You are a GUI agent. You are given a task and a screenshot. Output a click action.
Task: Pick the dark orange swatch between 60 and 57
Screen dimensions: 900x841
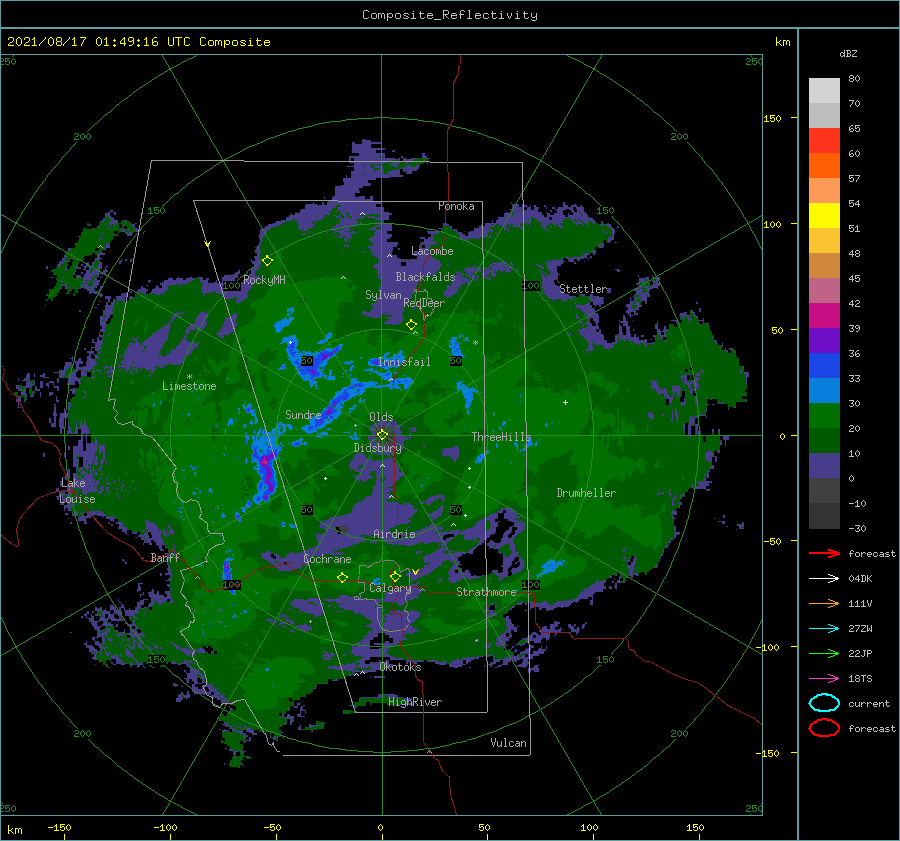click(824, 165)
